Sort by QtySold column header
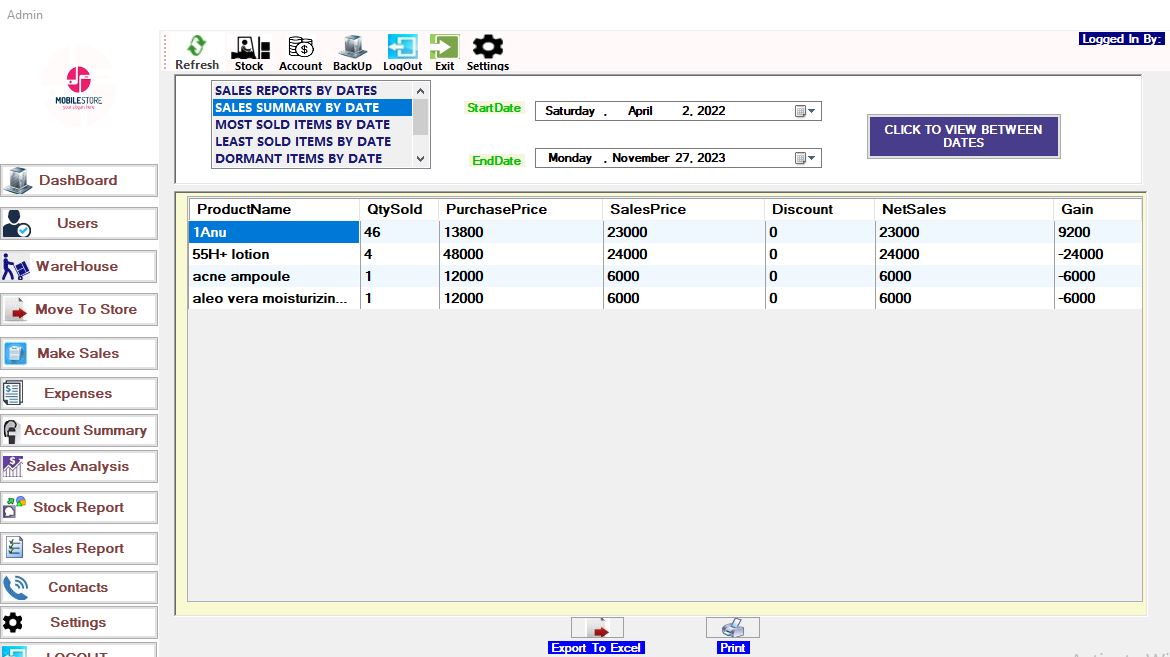The image size is (1170, 657). point(400,210)
